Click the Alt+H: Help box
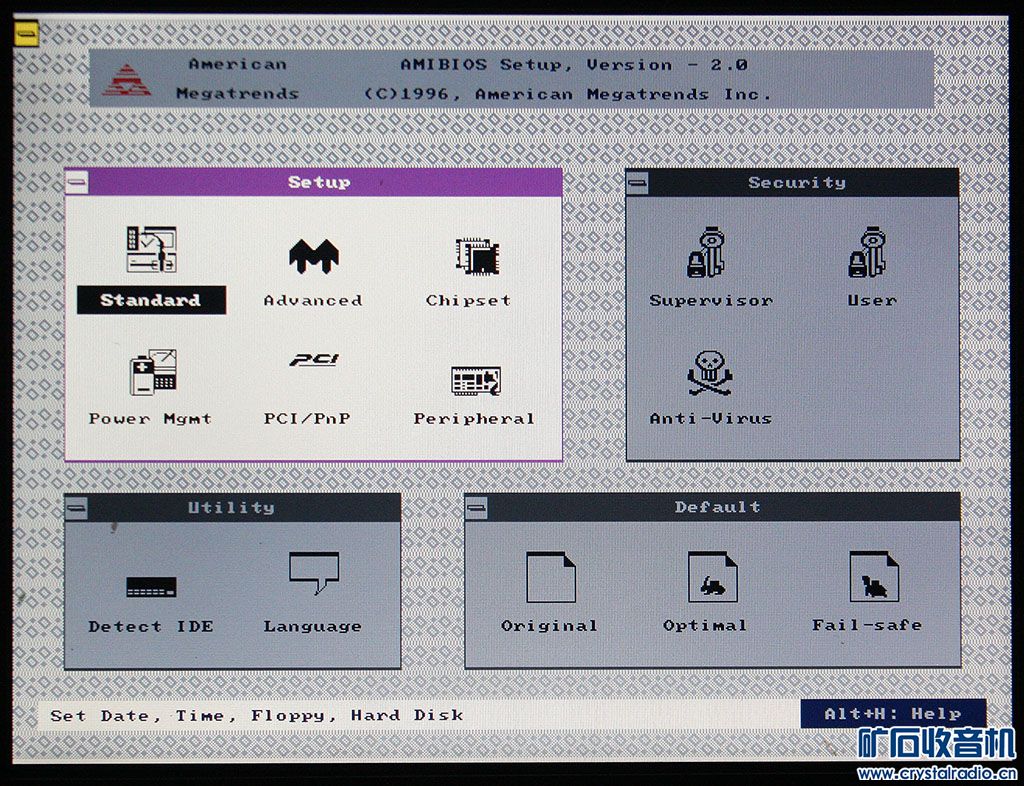Viewport: 1024px width, 786px height. point(893,714)
